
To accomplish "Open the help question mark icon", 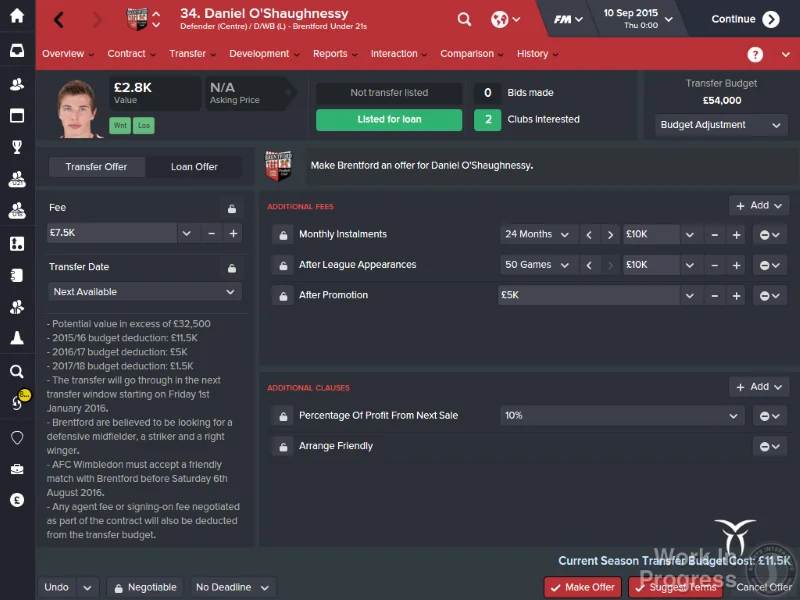I will pyautogui.click(x=755, y=54).
